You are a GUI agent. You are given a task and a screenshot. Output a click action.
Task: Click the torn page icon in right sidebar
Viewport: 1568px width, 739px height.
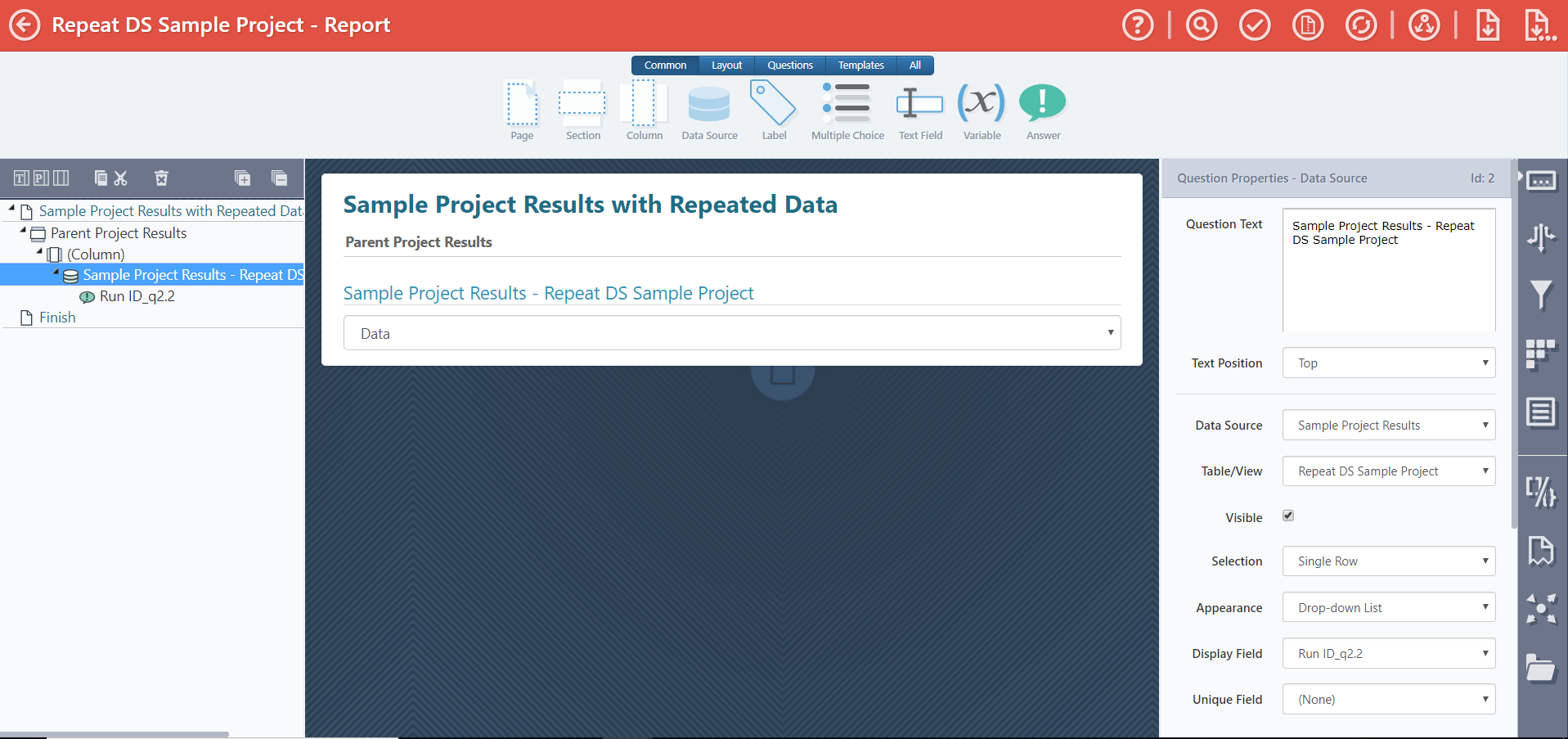[1542, 551]
